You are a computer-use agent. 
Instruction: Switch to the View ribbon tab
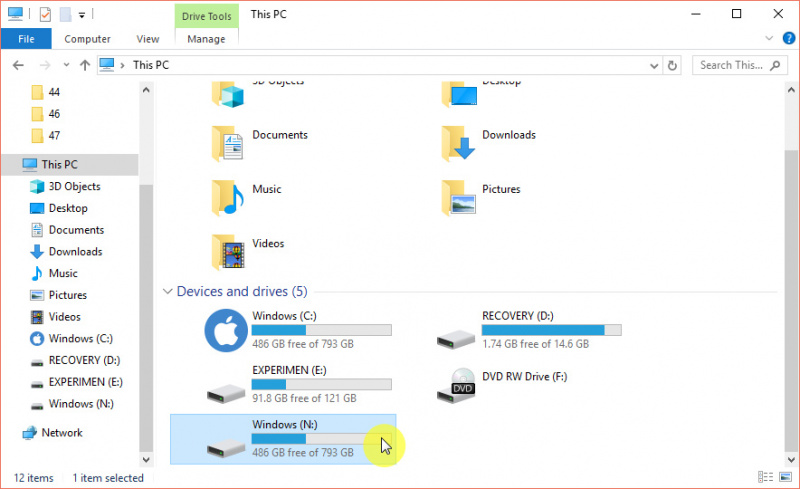[x=148, y=39]
